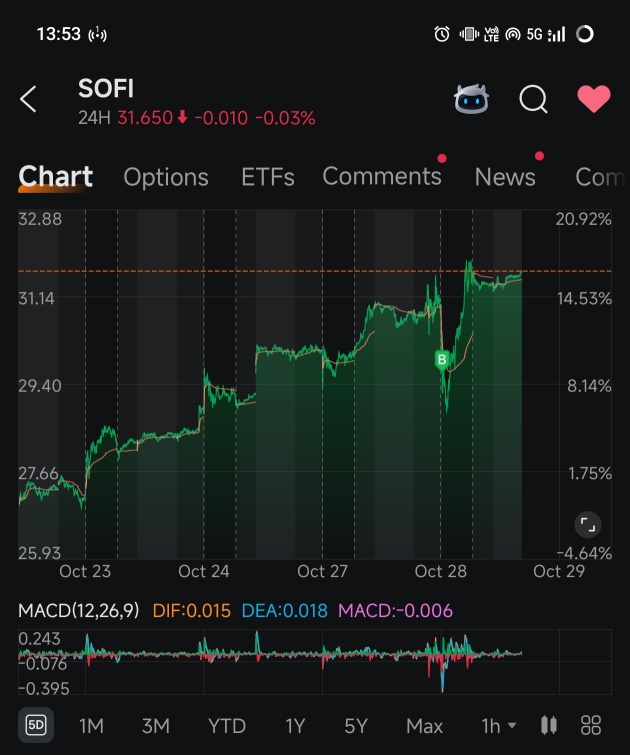Screen dimensions: 630x755
Task: Select the 5Y time range
Action: [x=355, y=725]
